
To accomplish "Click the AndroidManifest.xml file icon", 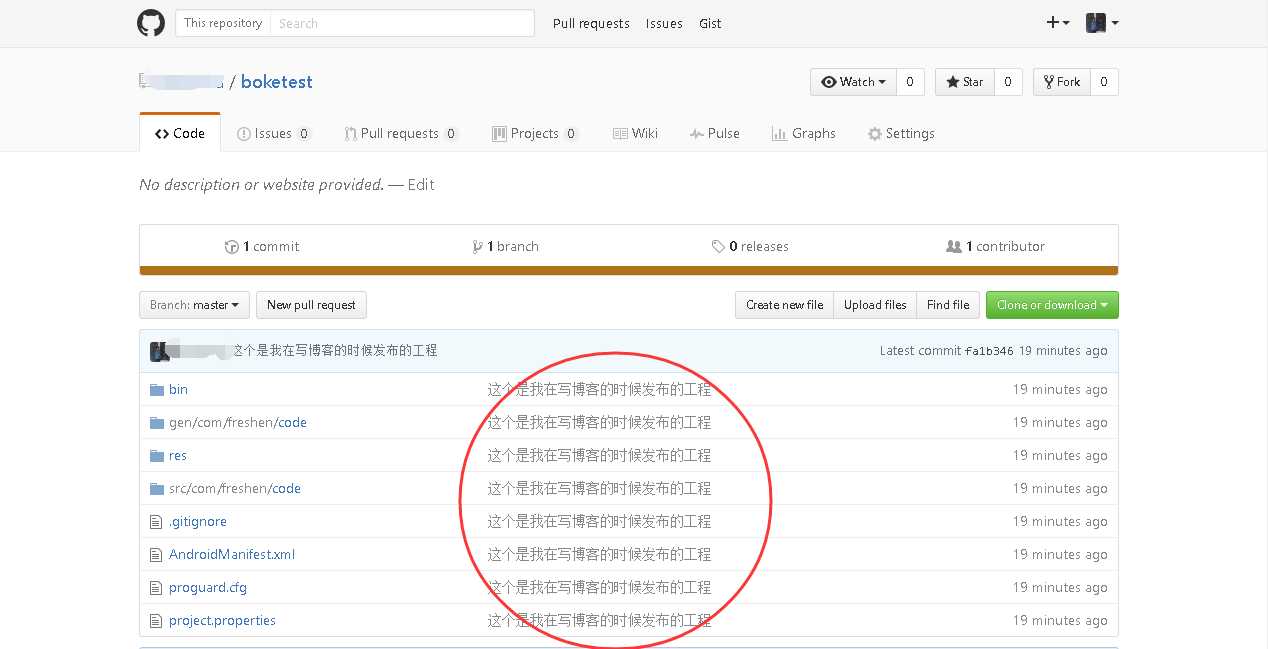I will coord(155,555).
